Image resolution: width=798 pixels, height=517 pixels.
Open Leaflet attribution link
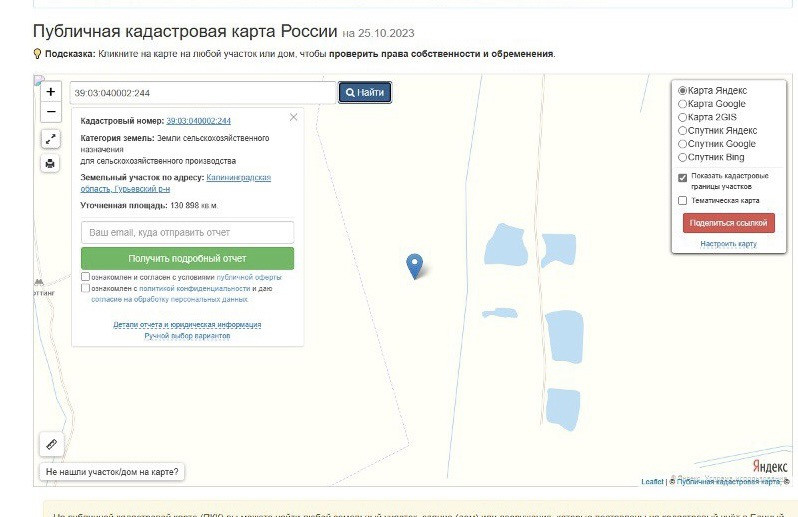click(652, 481)
